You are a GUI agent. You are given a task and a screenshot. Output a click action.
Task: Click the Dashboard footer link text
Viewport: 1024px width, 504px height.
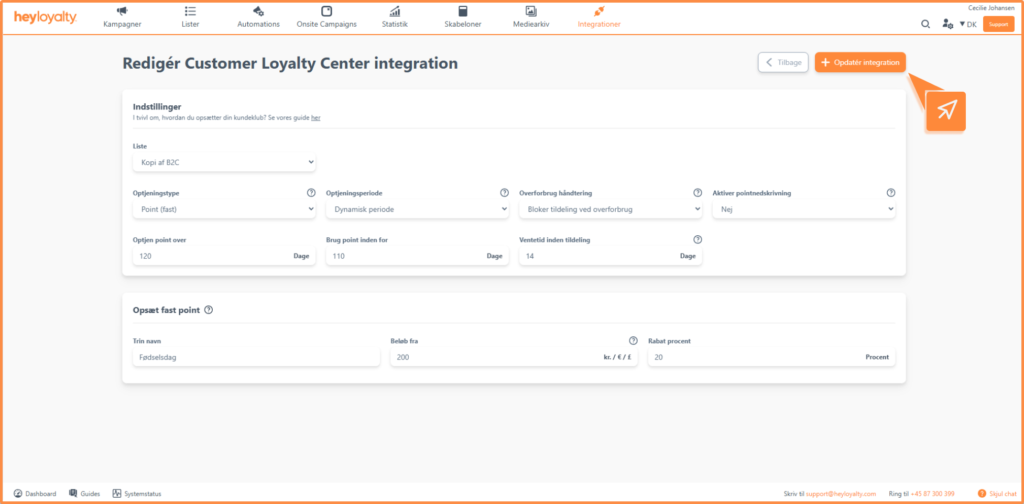coord(40,494)
